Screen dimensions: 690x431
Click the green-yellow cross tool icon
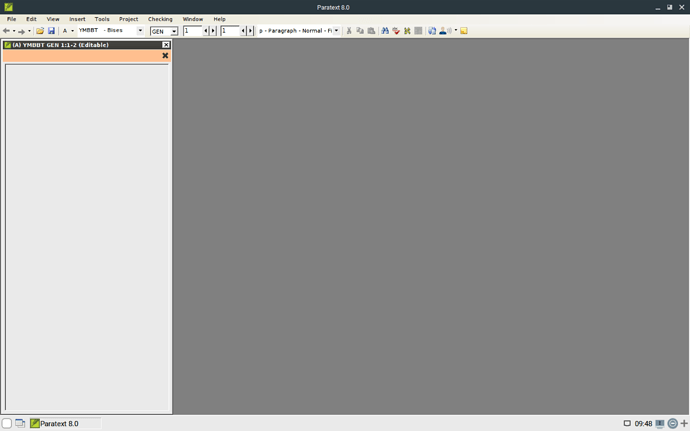[407, 31]
